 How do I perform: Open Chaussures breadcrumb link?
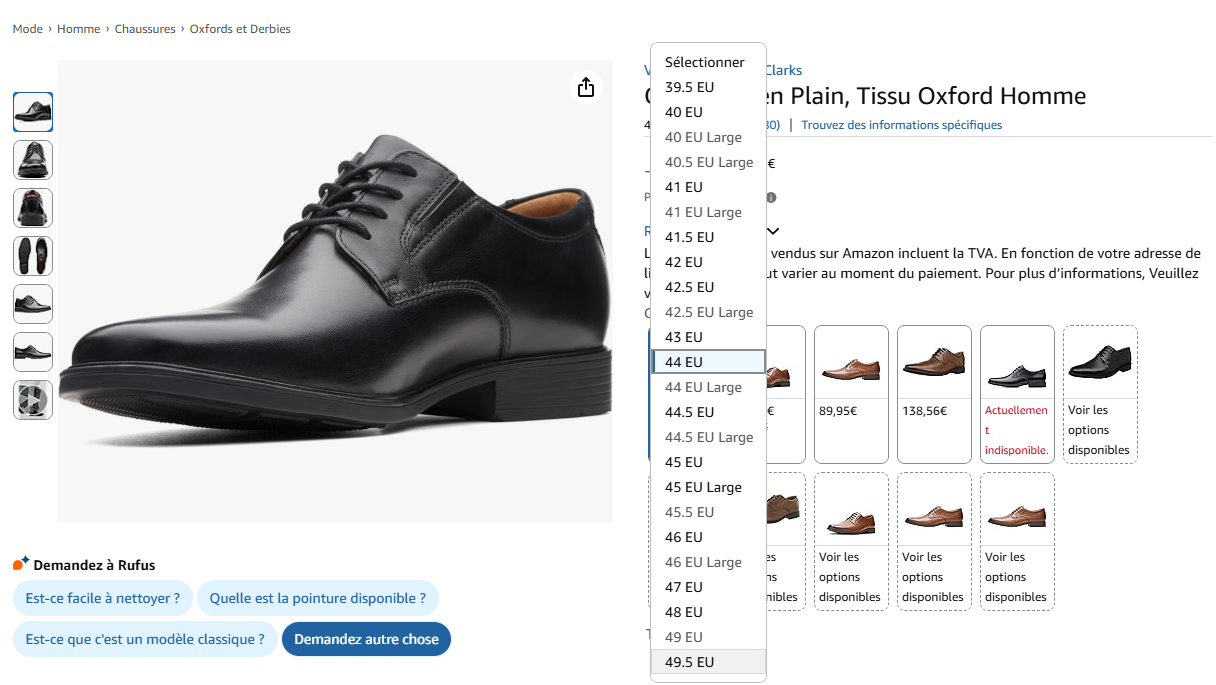click(x=145, y=29)
